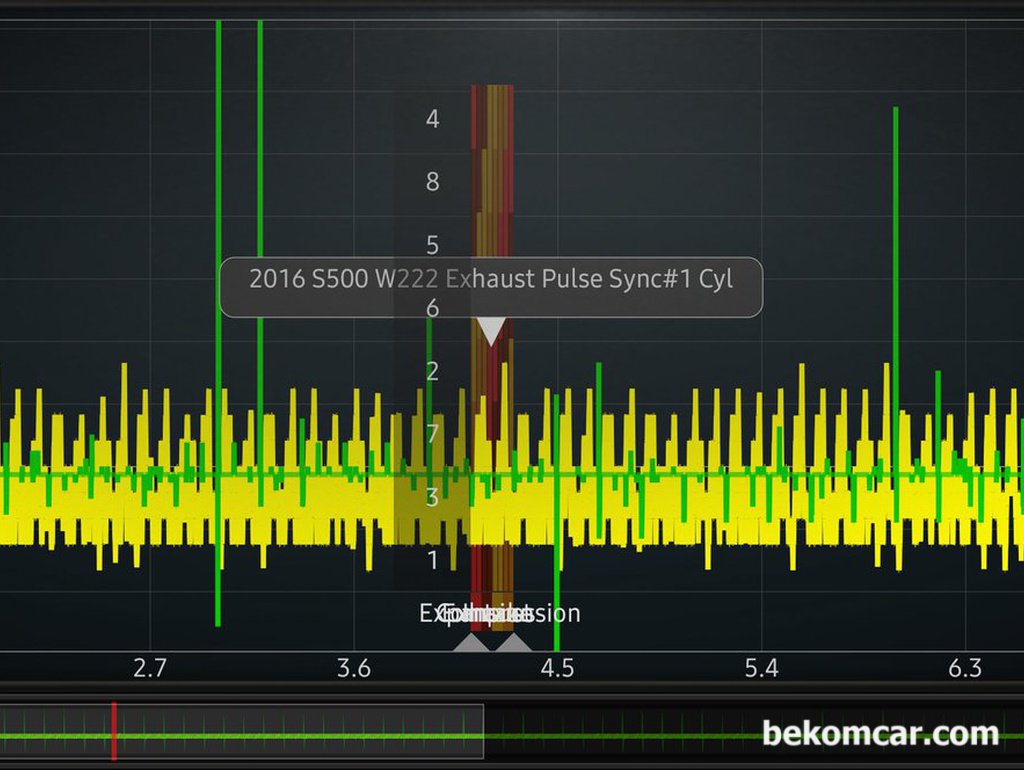The height and width of the screenshot is (770, 1024).
Task: Select cylinder number 2 in the firing order
Action: coord(432,371)
